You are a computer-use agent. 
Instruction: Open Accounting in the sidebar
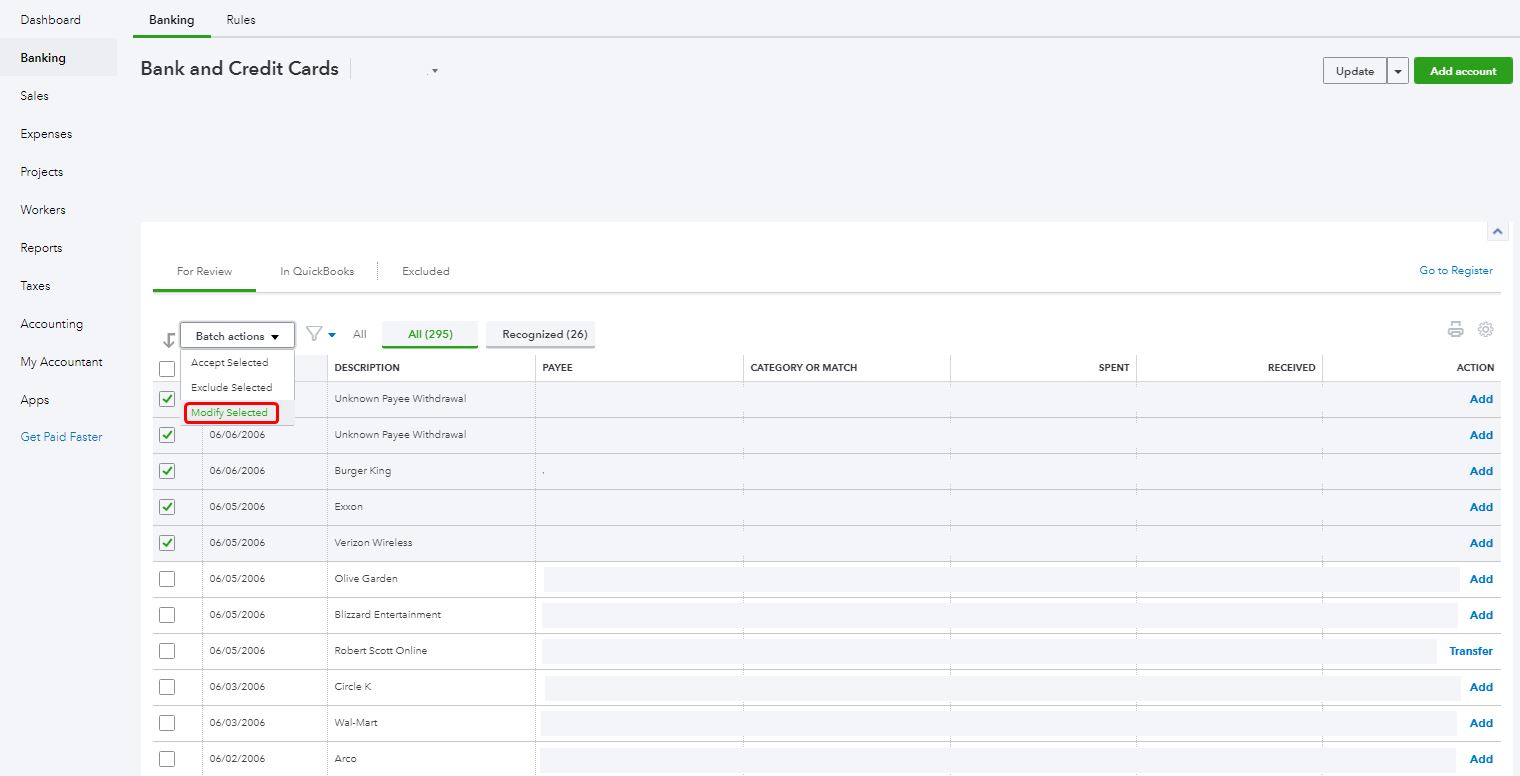coord(52,324)
